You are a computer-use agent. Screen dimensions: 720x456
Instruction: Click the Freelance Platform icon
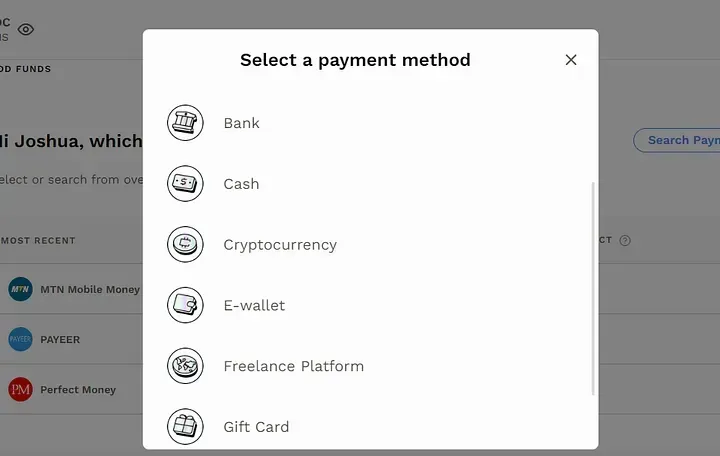pyautogui.click(x=185, y=366)
